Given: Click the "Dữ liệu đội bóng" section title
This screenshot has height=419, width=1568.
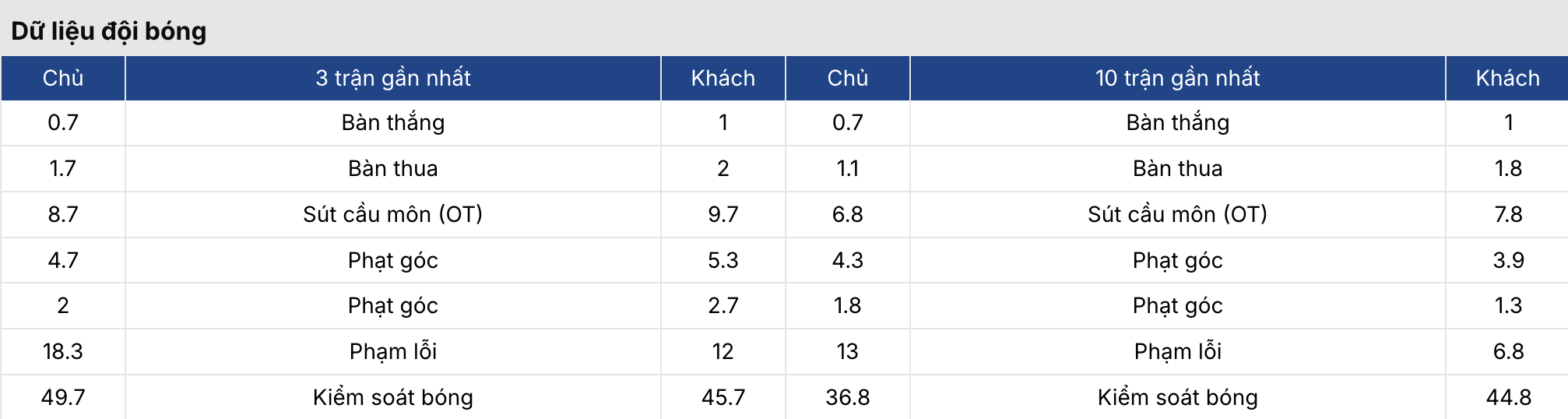Looking at the screenshot, I should click(109, 31).
